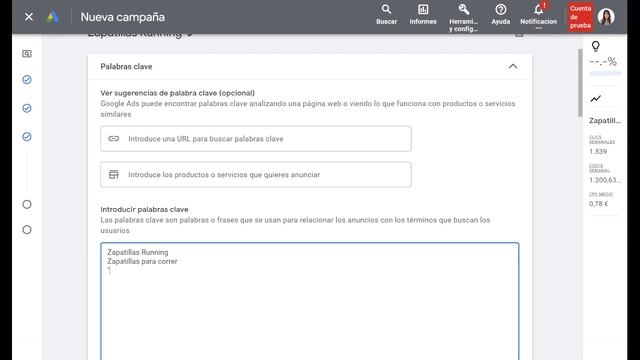The width and height of the screenshot is (640, 360).
Task: Click the 1.539 weekly clicks value
Action: click(x=598, y=151)
